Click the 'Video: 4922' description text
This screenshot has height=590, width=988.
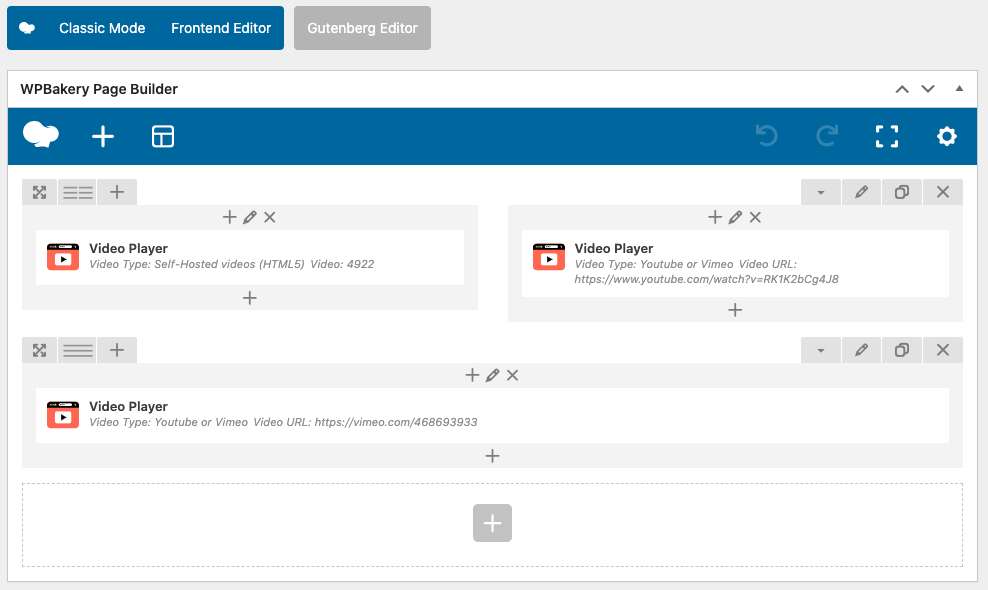342,264
